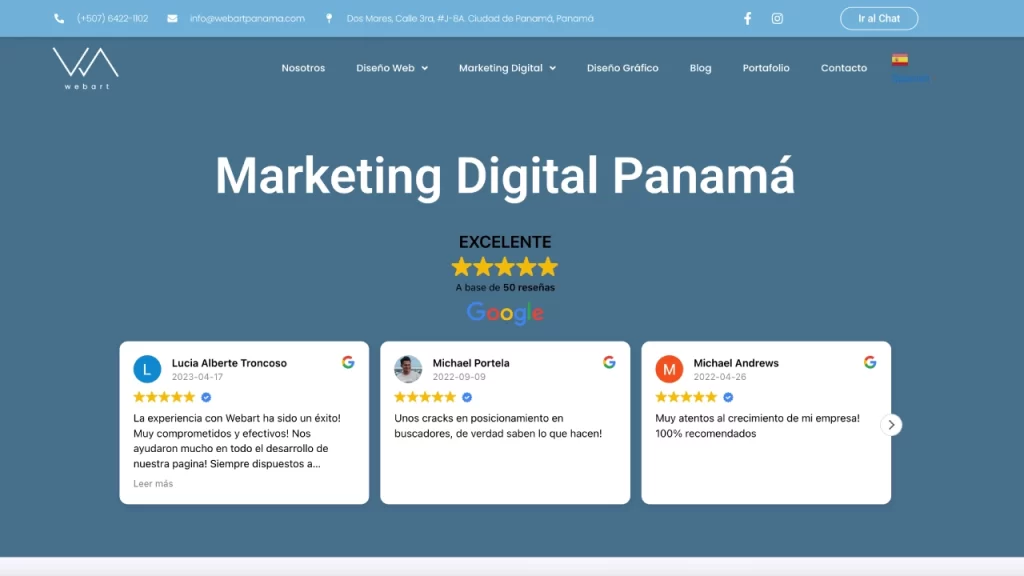Click the Español language label
The image size is (1024, 576).
(910, 78)
